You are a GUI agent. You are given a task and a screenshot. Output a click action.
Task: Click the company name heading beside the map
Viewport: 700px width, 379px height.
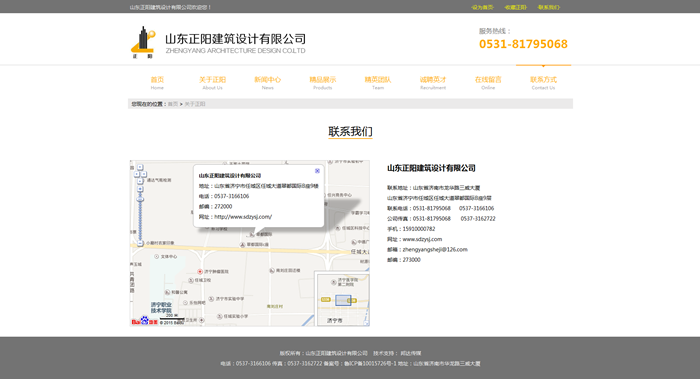431,168
